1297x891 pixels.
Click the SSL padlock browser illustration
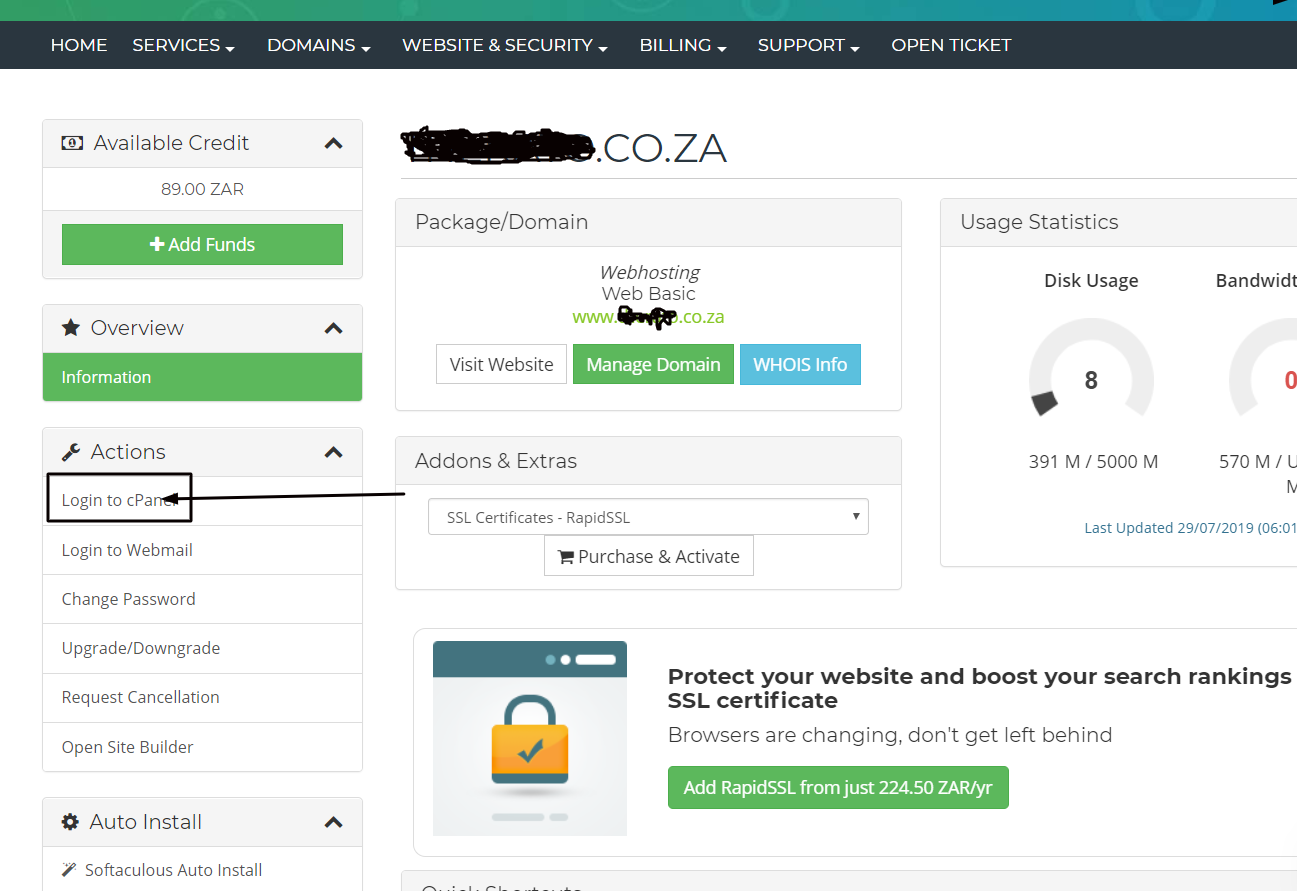pyautogui.click(x=530, y=738)
